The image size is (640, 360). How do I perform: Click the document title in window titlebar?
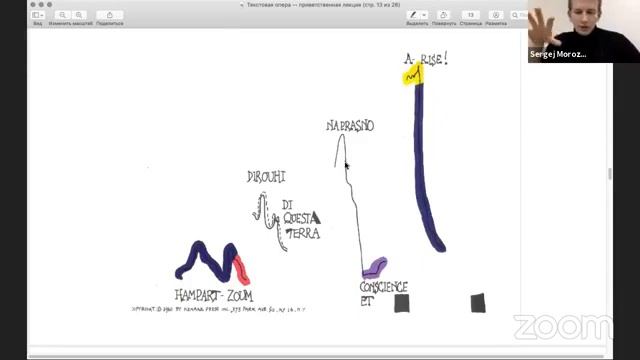[x=323, y=5]
